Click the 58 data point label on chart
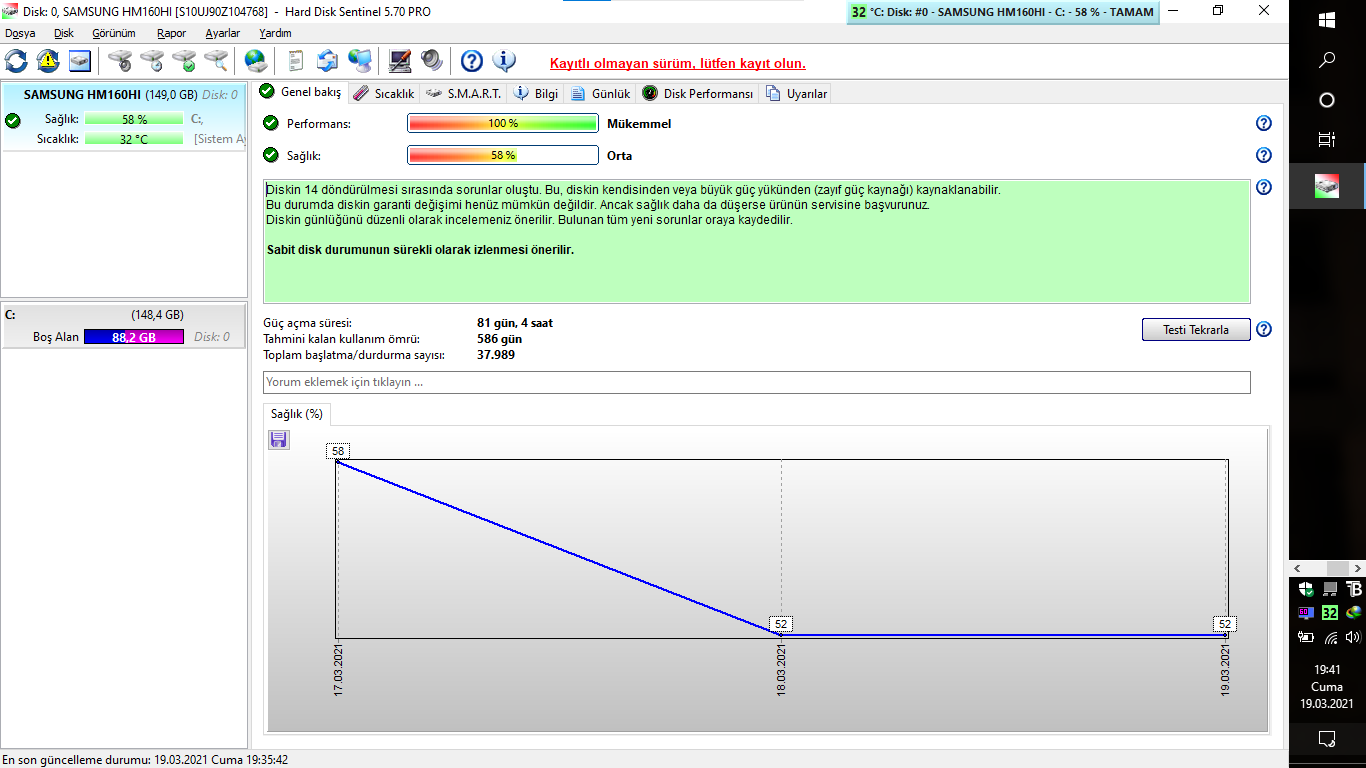Viewport: 1366px width, 768px height. [x=338, y=451]
